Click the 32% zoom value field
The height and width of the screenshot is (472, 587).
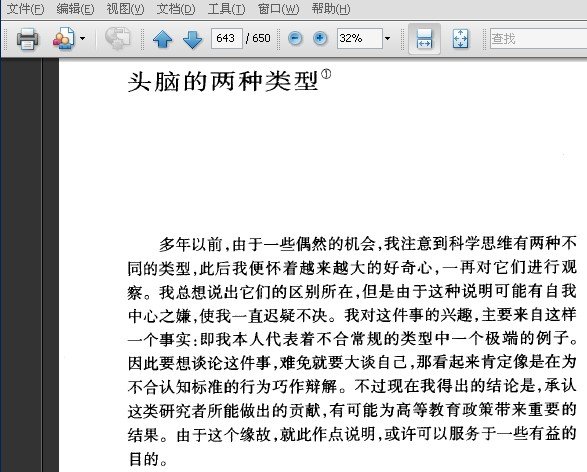click(x=360, y=38)
